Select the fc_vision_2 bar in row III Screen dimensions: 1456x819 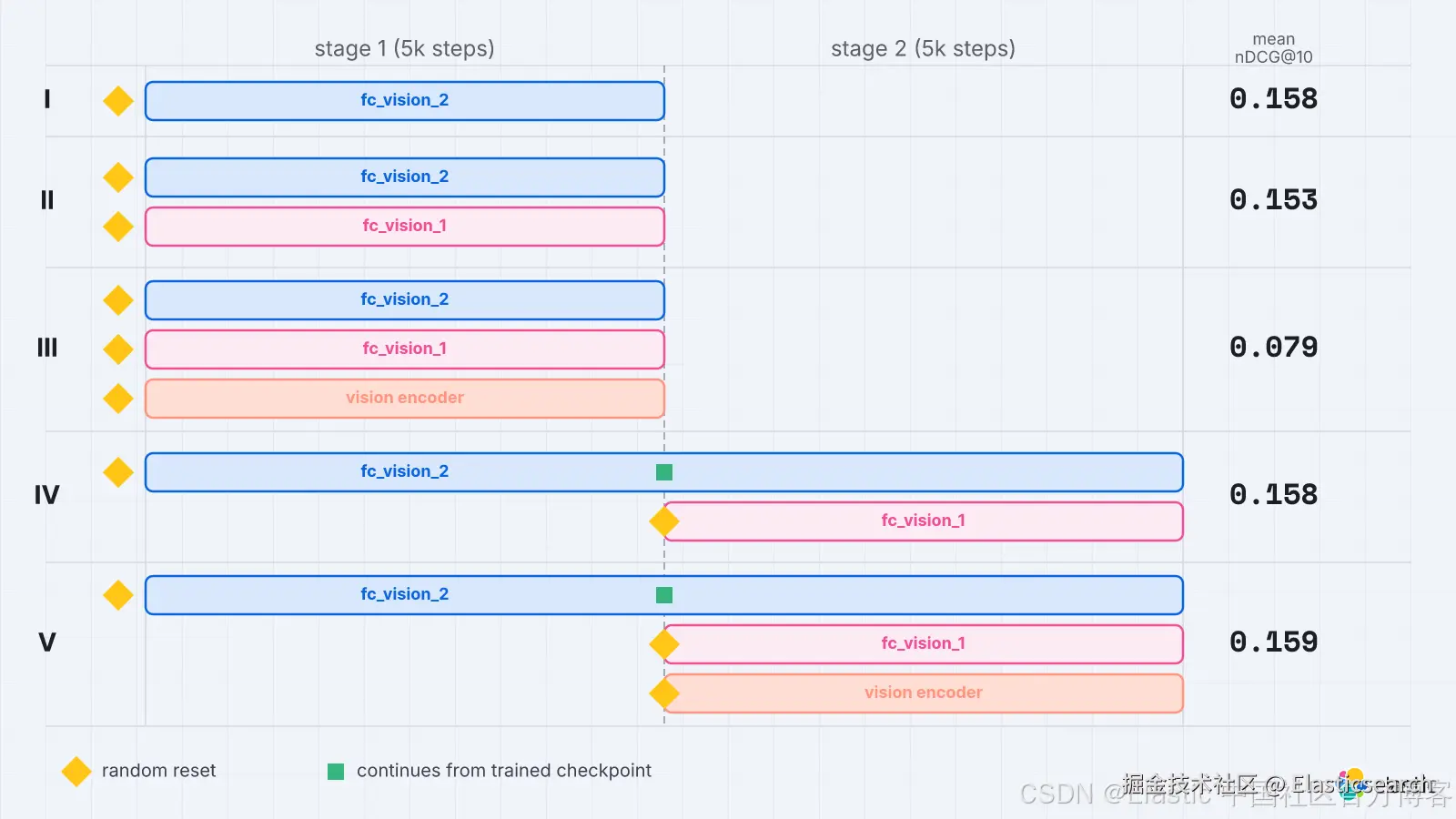tap(405, 300)
